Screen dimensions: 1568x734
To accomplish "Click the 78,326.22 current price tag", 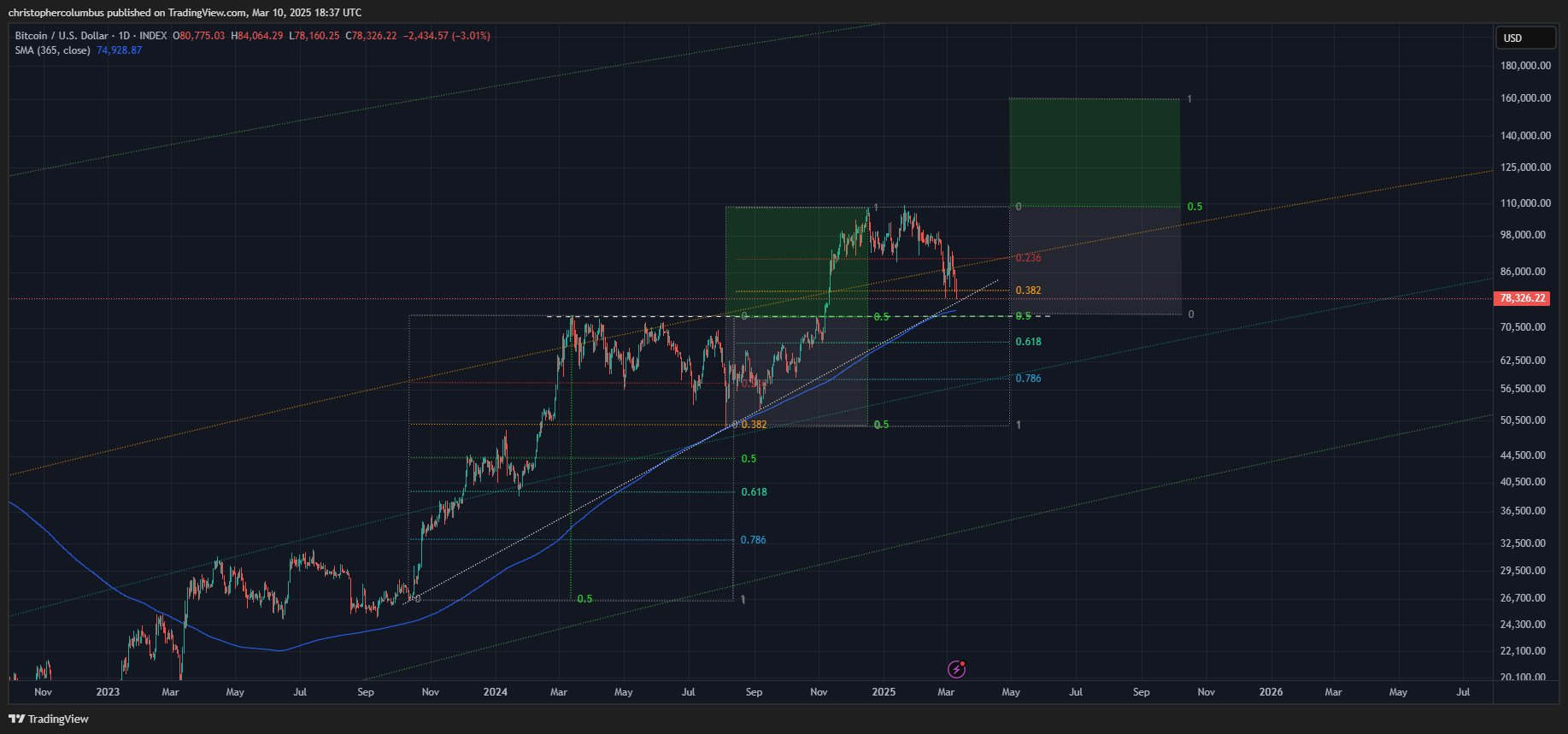I will (1523, 298).
